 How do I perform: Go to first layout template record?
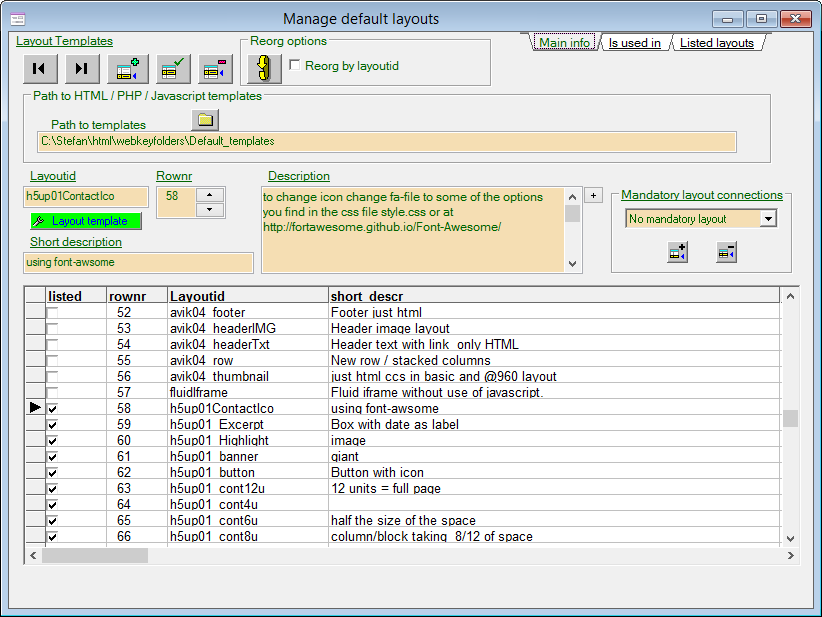(40, 69)
